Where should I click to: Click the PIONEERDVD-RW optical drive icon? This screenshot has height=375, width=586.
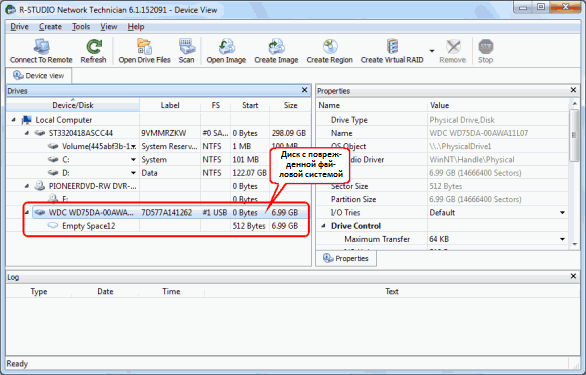pyautogui.click(x=40, y=186)
